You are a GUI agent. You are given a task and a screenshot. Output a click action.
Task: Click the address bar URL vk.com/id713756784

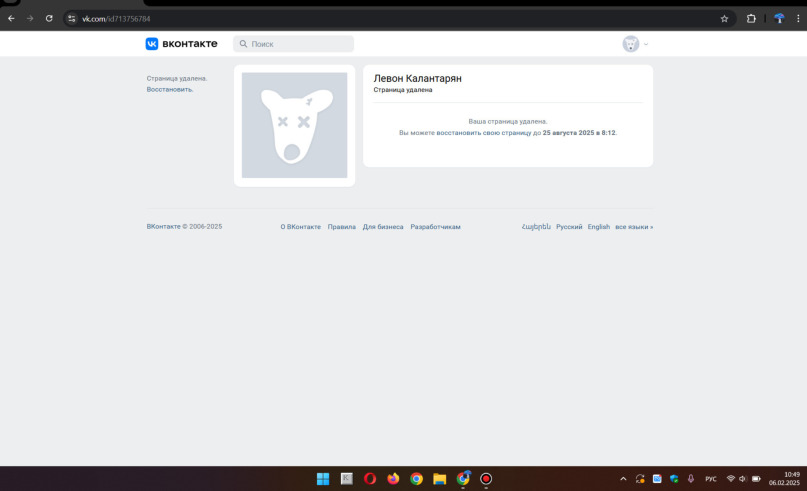116,19
